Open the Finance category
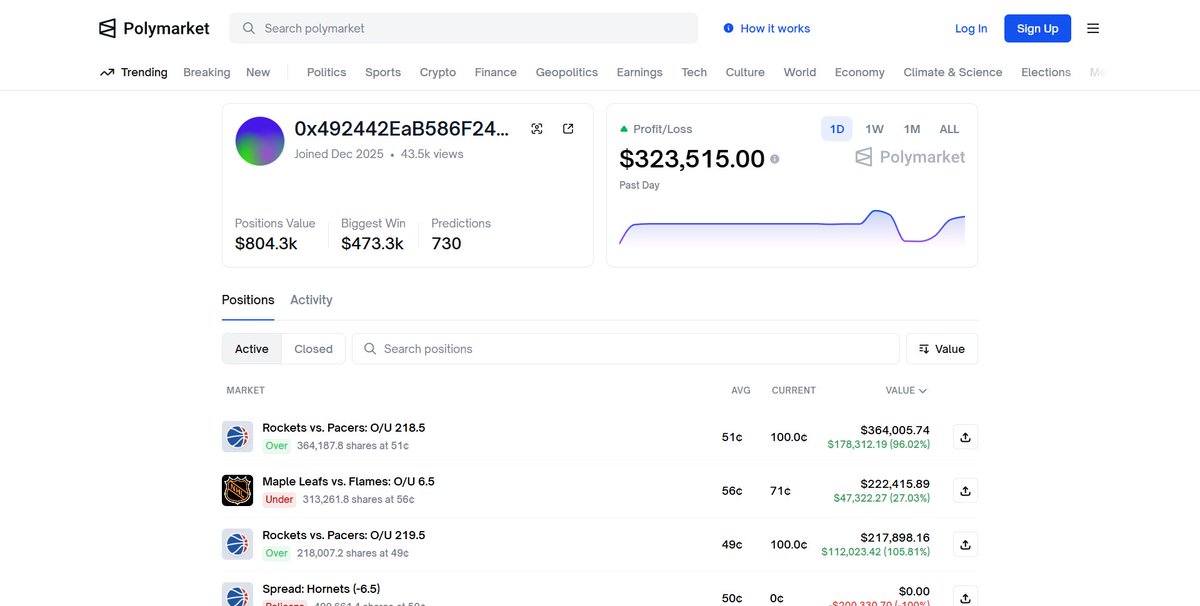The height and width of the screenshot is (606, 1200). coord(496,72)
